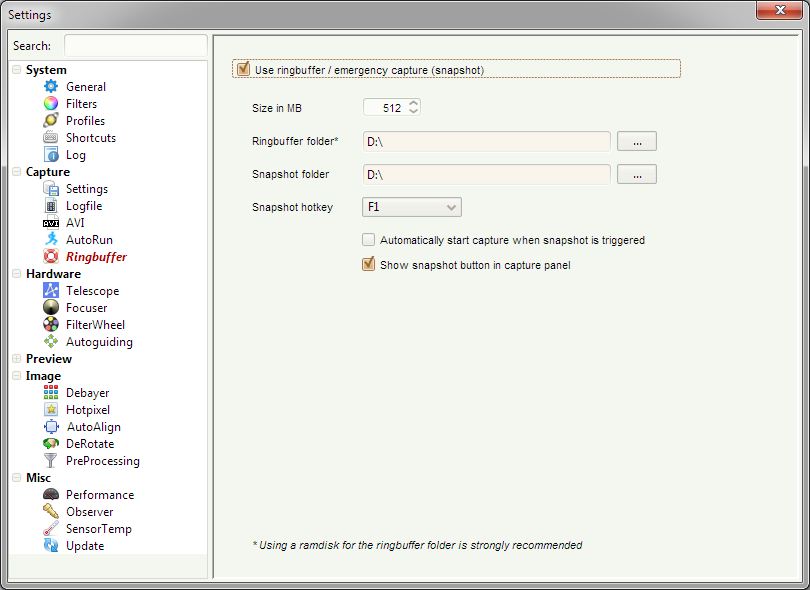Go to the Hotpixel settings page
The height and width of the screenshot is (590, 810).
[88, 410]
